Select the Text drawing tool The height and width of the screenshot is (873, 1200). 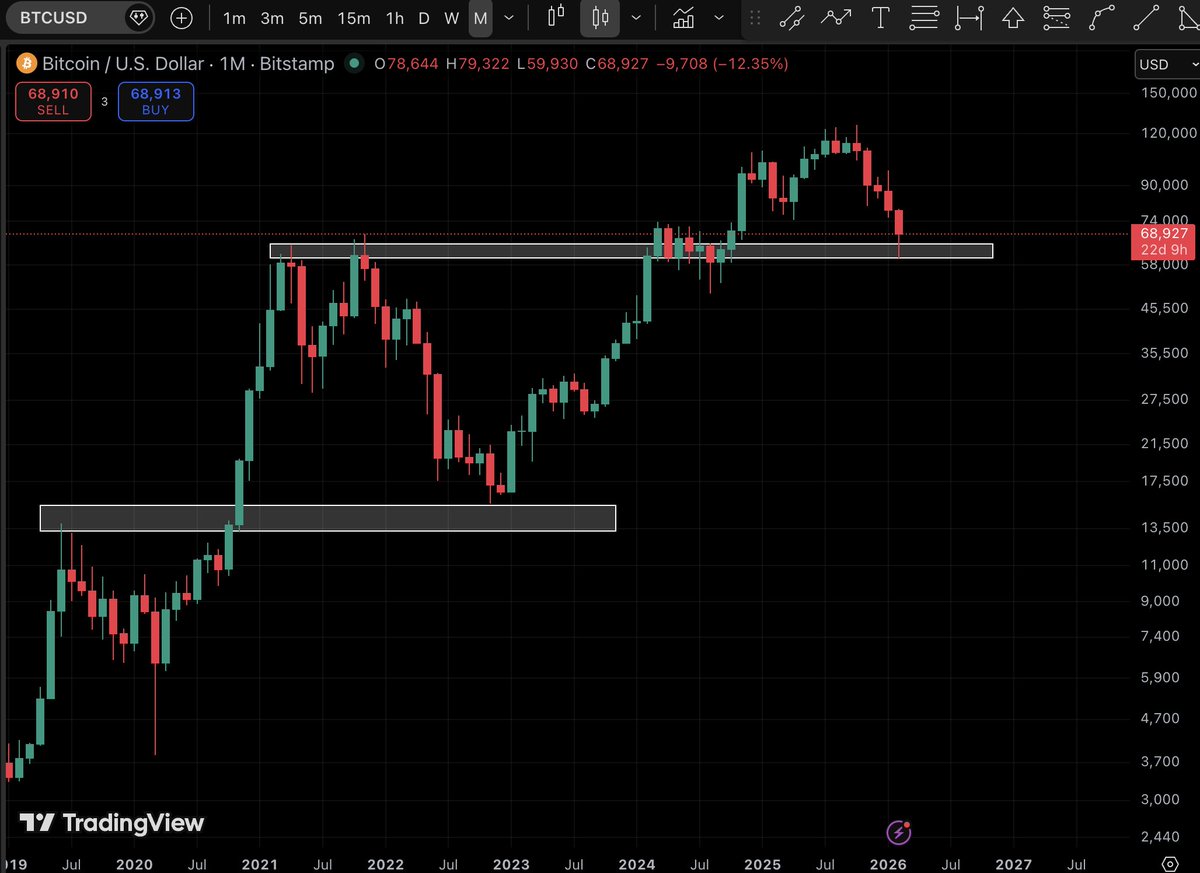tap(880, 18)
